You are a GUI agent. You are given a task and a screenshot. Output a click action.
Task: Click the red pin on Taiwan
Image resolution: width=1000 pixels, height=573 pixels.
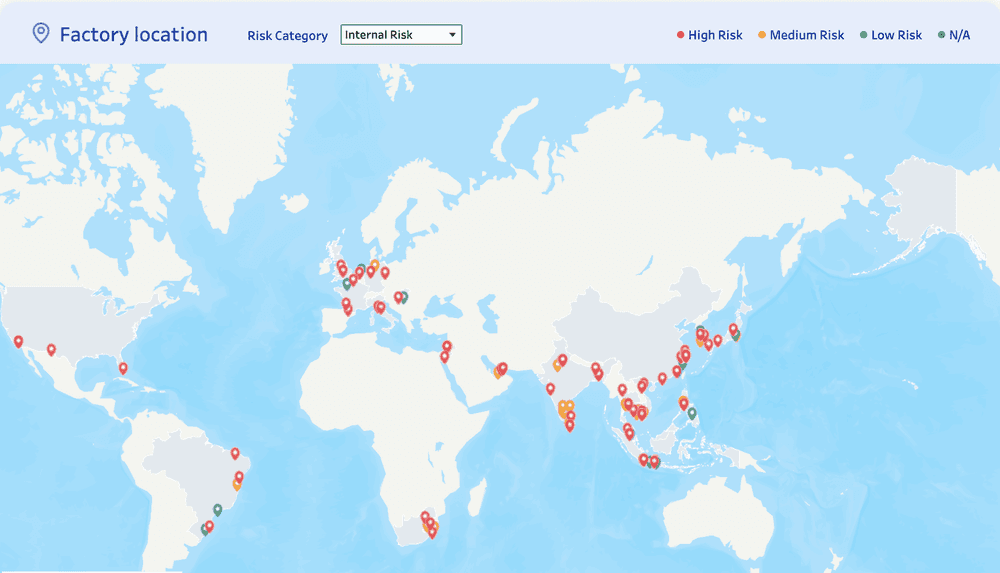tap(677, 371)
